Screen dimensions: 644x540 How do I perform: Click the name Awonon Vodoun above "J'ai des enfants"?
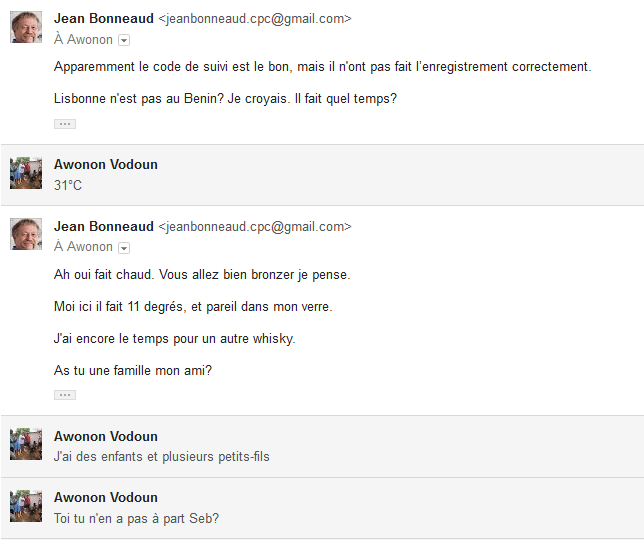click(105, 437)
